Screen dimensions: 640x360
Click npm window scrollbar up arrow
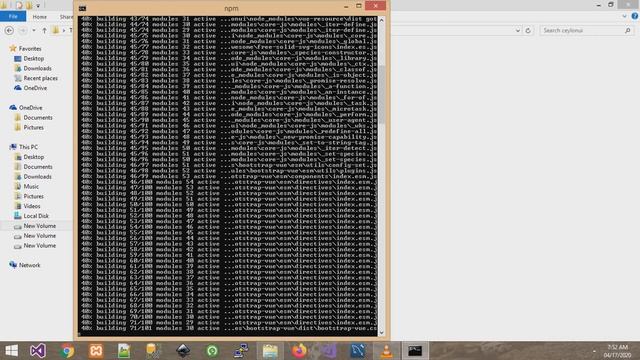(x=382, y=20)
